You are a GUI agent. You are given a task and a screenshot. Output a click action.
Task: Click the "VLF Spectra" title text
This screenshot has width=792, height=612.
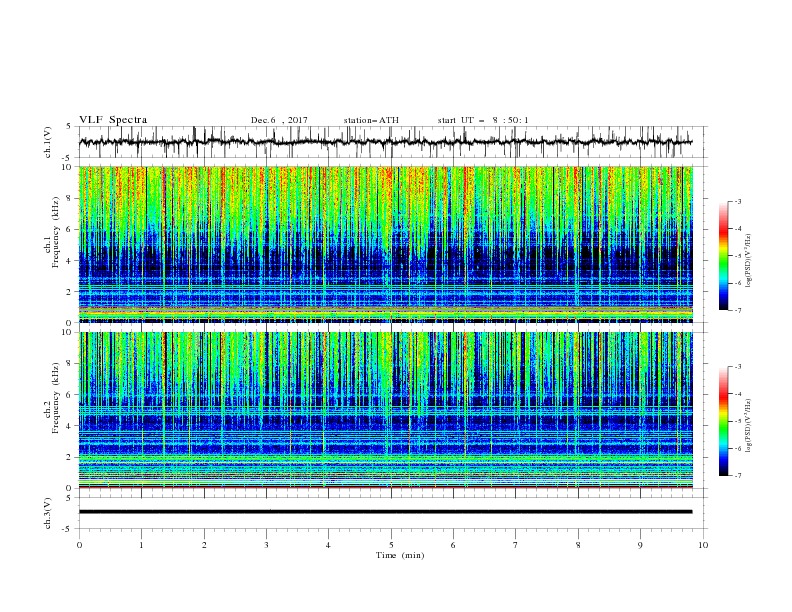[x=113, y=120]
